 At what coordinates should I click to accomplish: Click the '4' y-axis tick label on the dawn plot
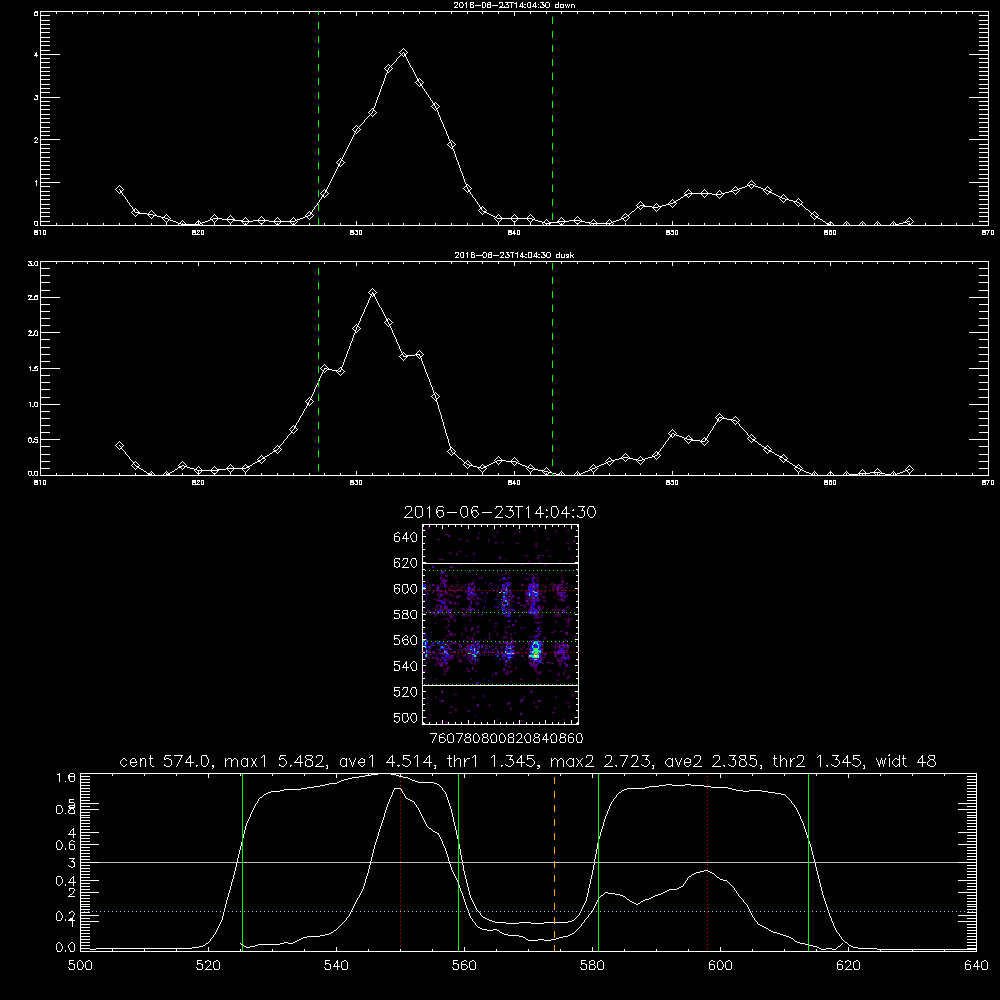pos(36,55)
